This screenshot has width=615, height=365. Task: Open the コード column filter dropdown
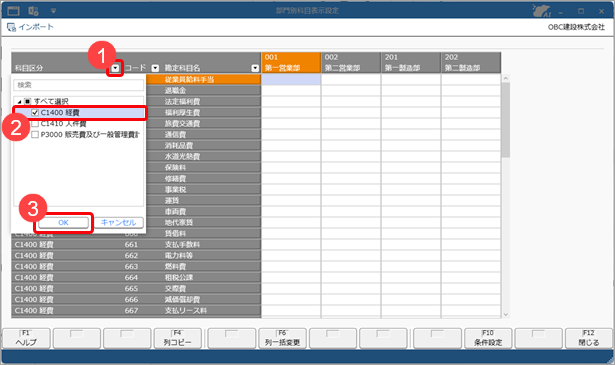pyautogui.click(x=155, y=68)
